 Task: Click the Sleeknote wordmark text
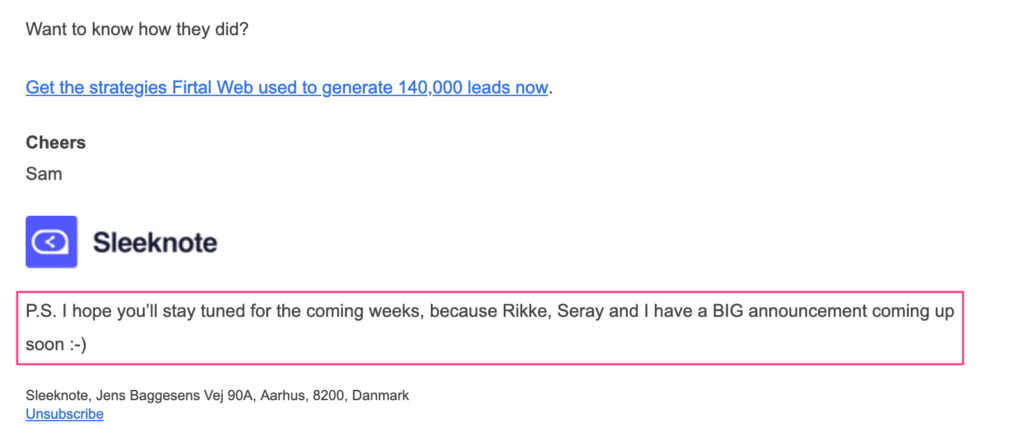155,242
